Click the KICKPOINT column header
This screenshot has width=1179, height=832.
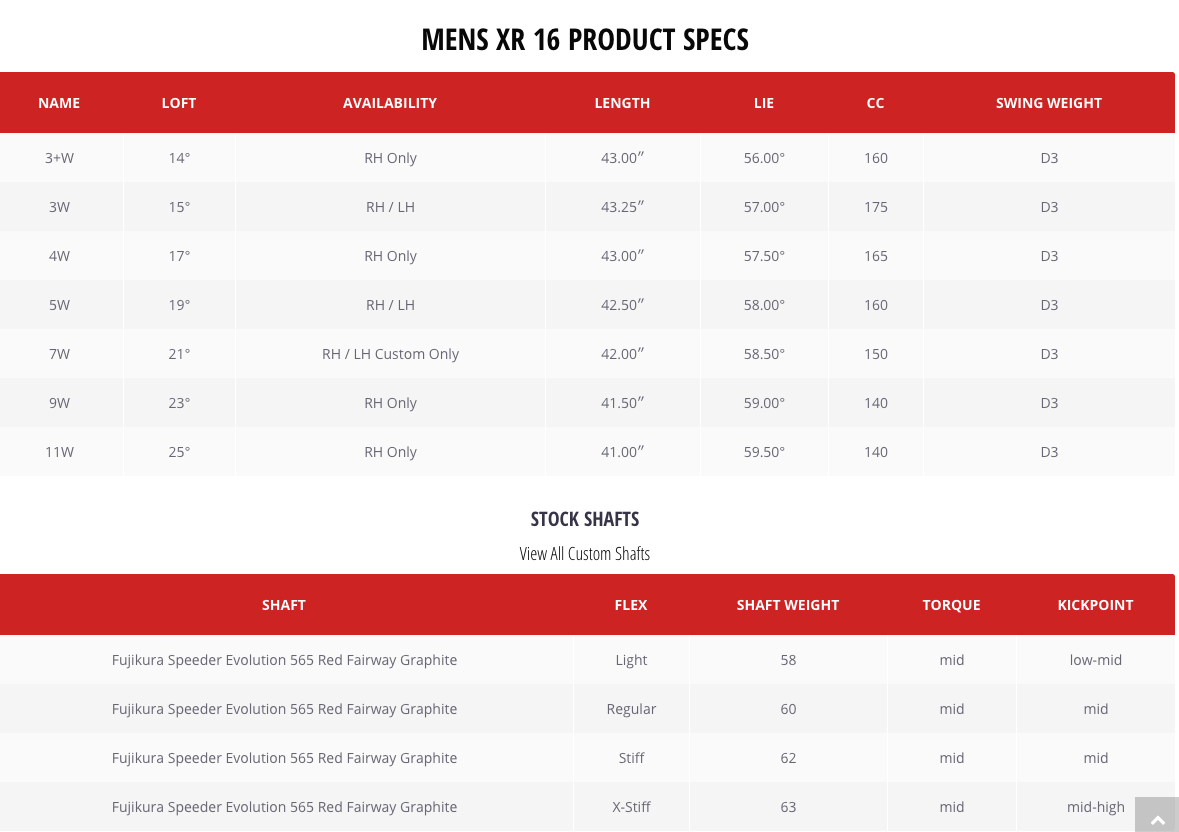tap(1095, 605)
